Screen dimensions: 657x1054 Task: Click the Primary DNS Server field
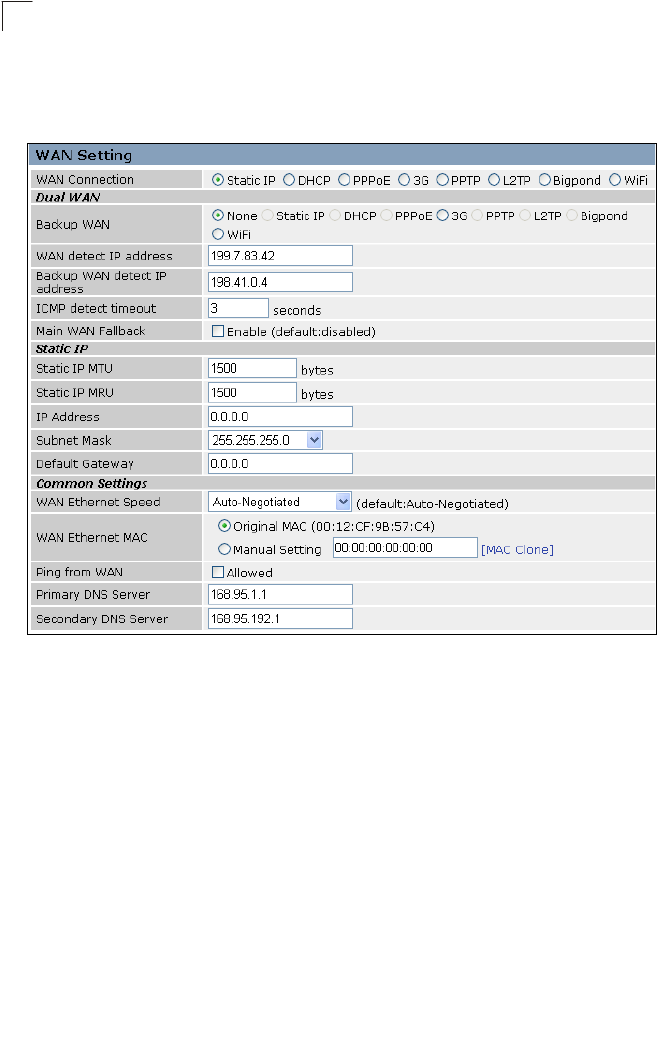280,595
